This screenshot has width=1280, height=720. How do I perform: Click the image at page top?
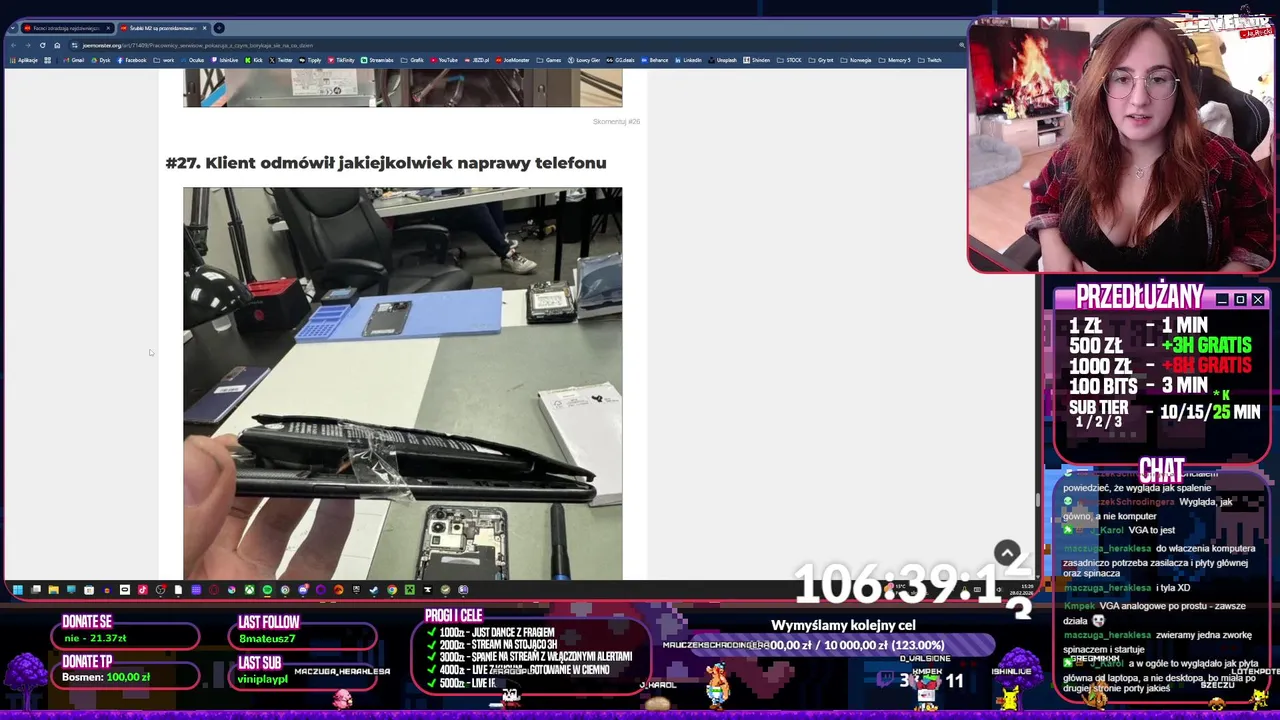402,88
